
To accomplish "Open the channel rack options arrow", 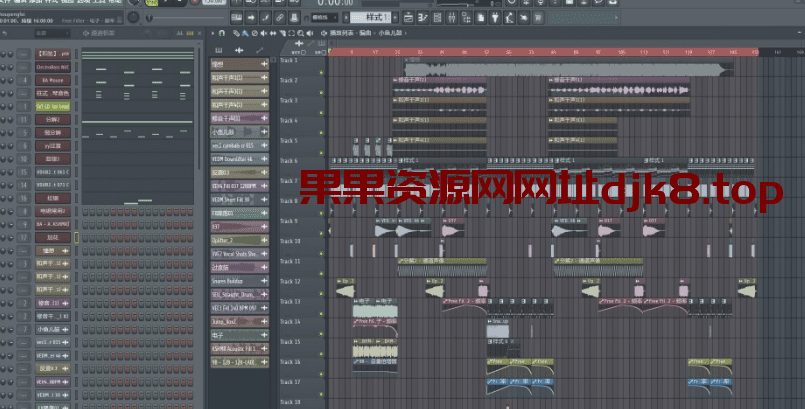I will (88, 33).
